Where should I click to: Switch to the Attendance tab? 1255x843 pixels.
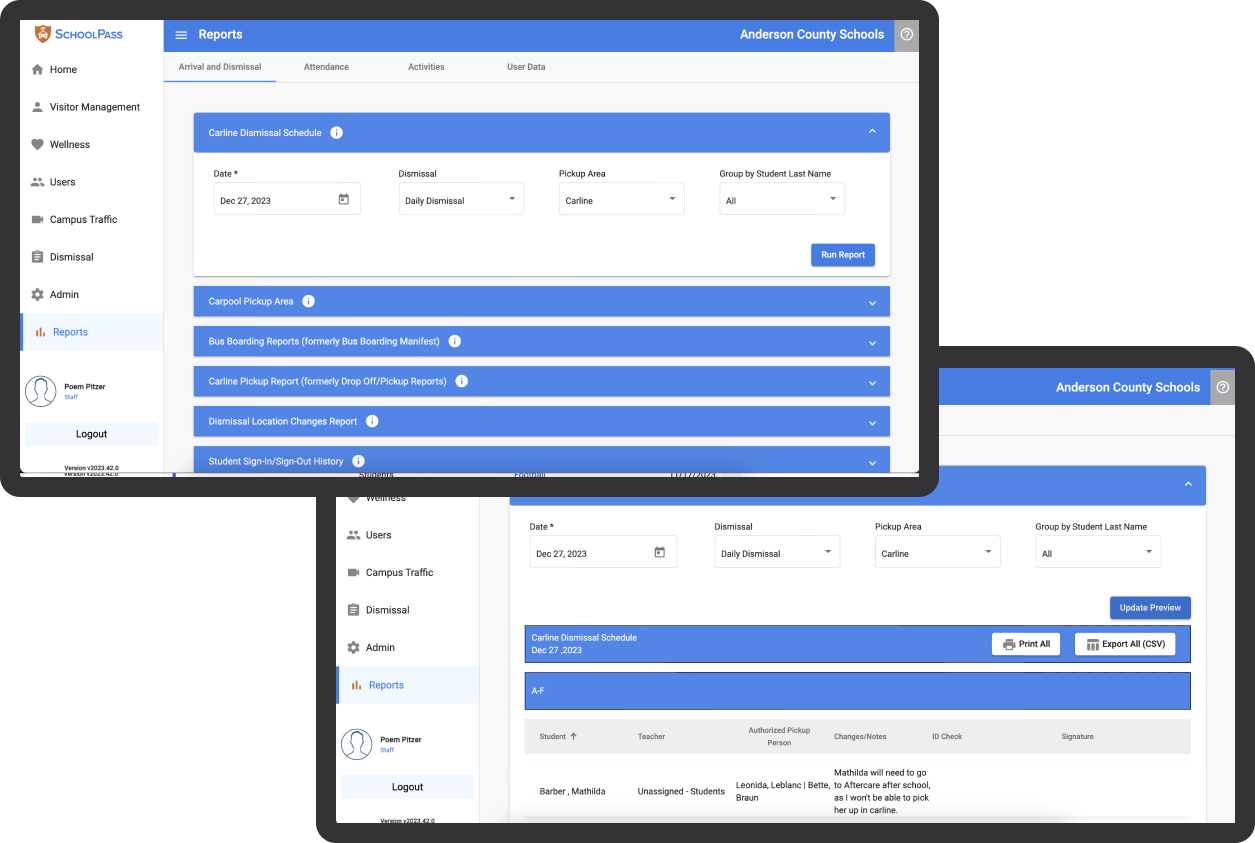tap(326, 67)
